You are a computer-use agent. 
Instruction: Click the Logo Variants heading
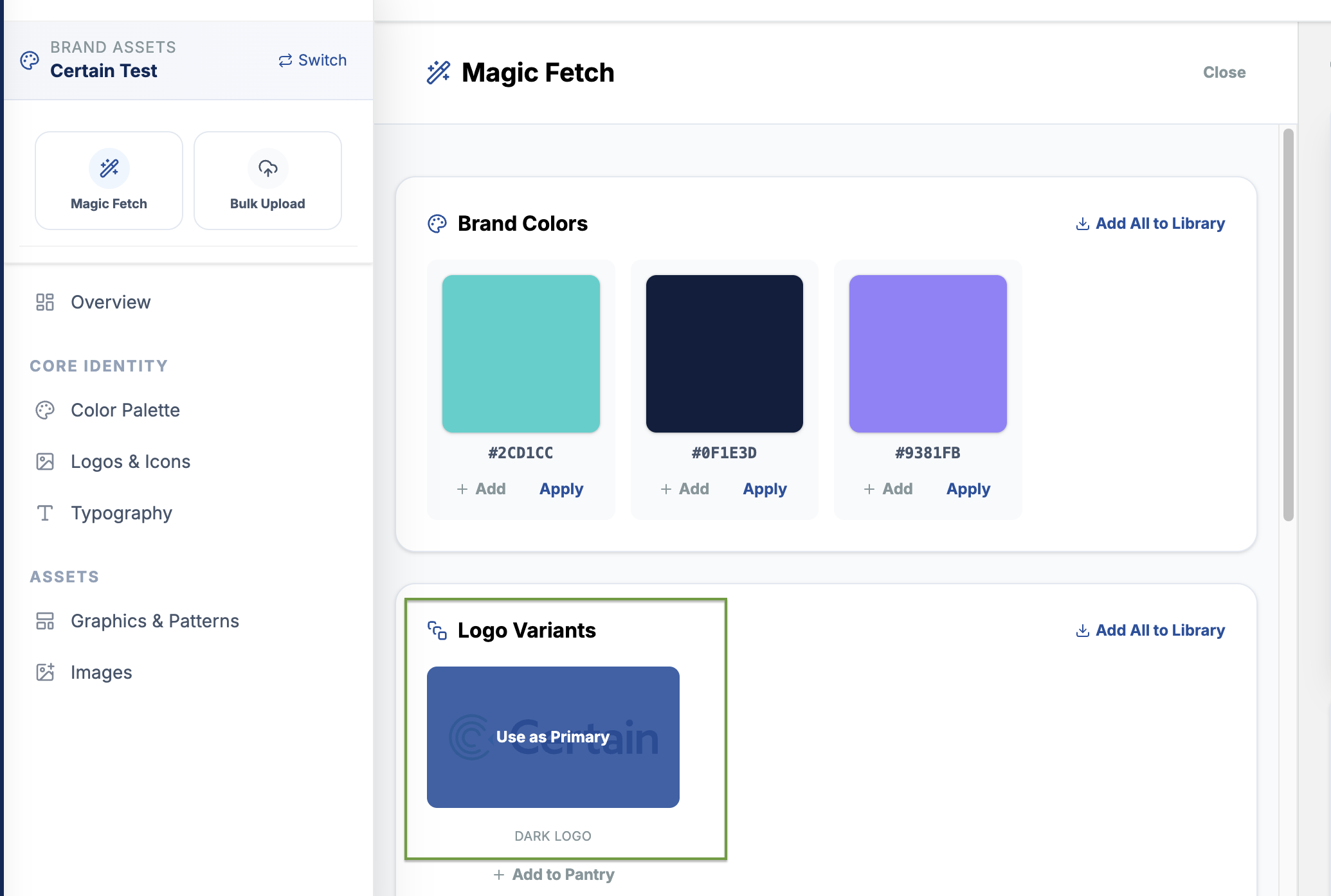(x=527, y=631)
